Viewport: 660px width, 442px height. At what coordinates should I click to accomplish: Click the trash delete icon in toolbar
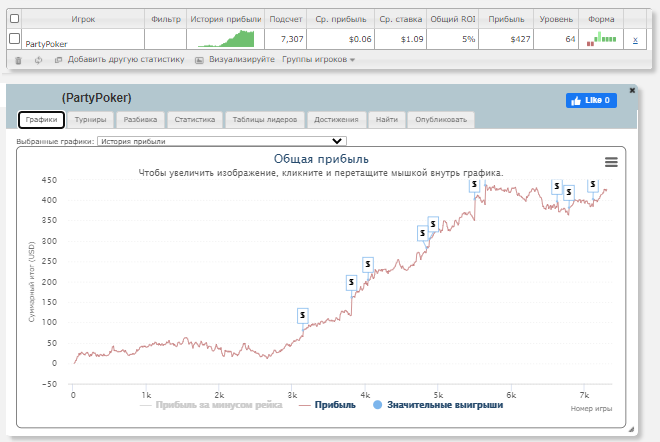[x=18, y=60]
